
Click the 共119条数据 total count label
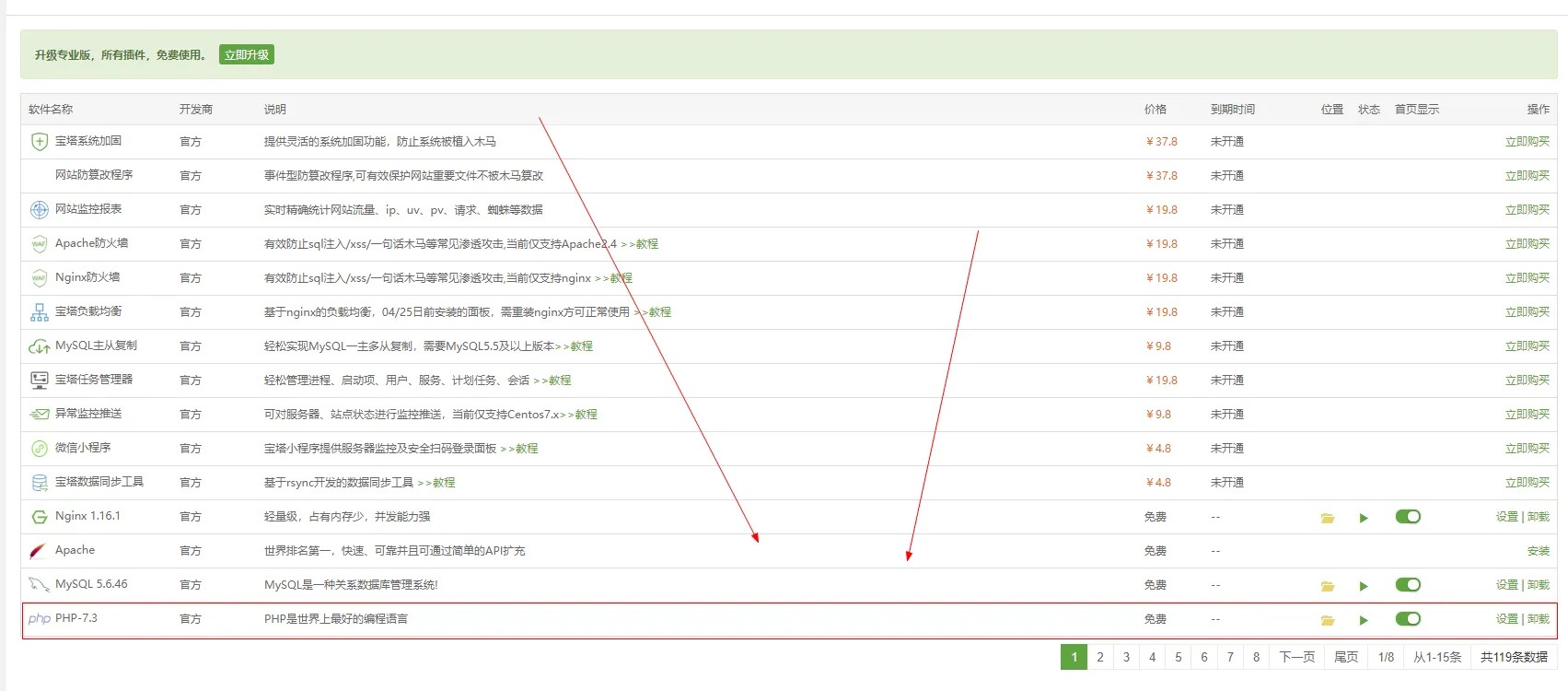1514,657
